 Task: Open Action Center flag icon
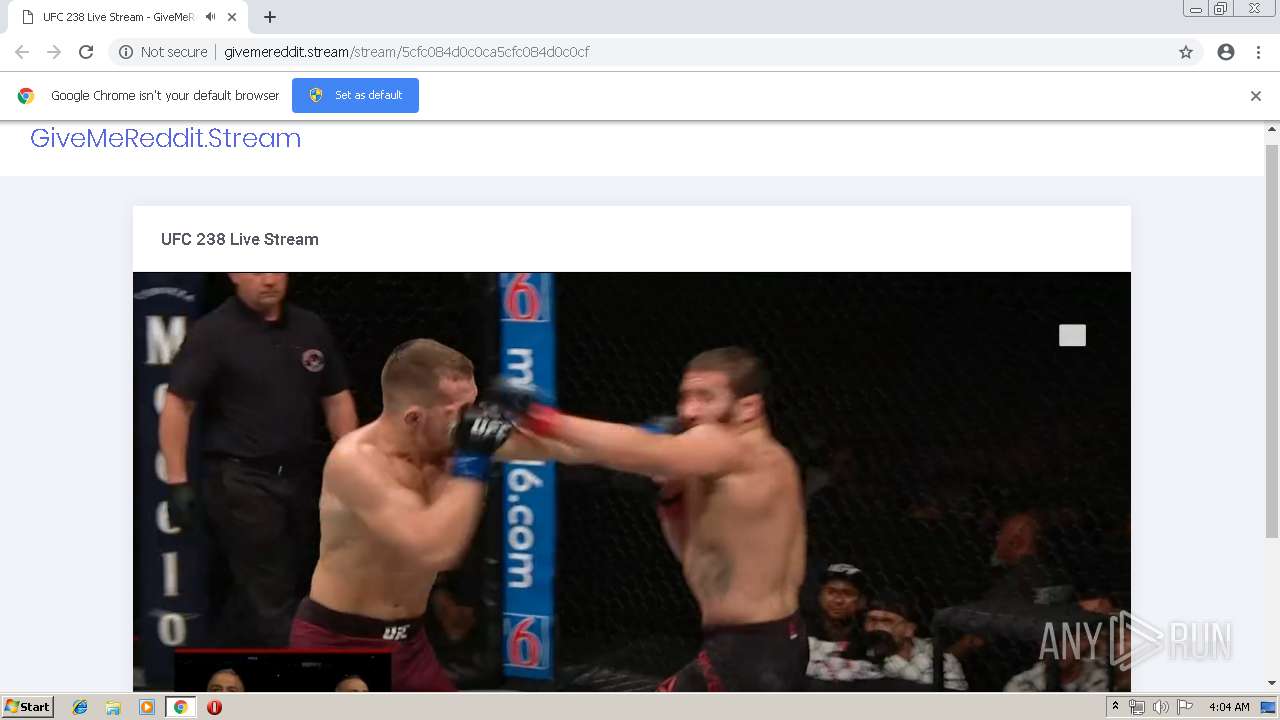pos(1184,707)
